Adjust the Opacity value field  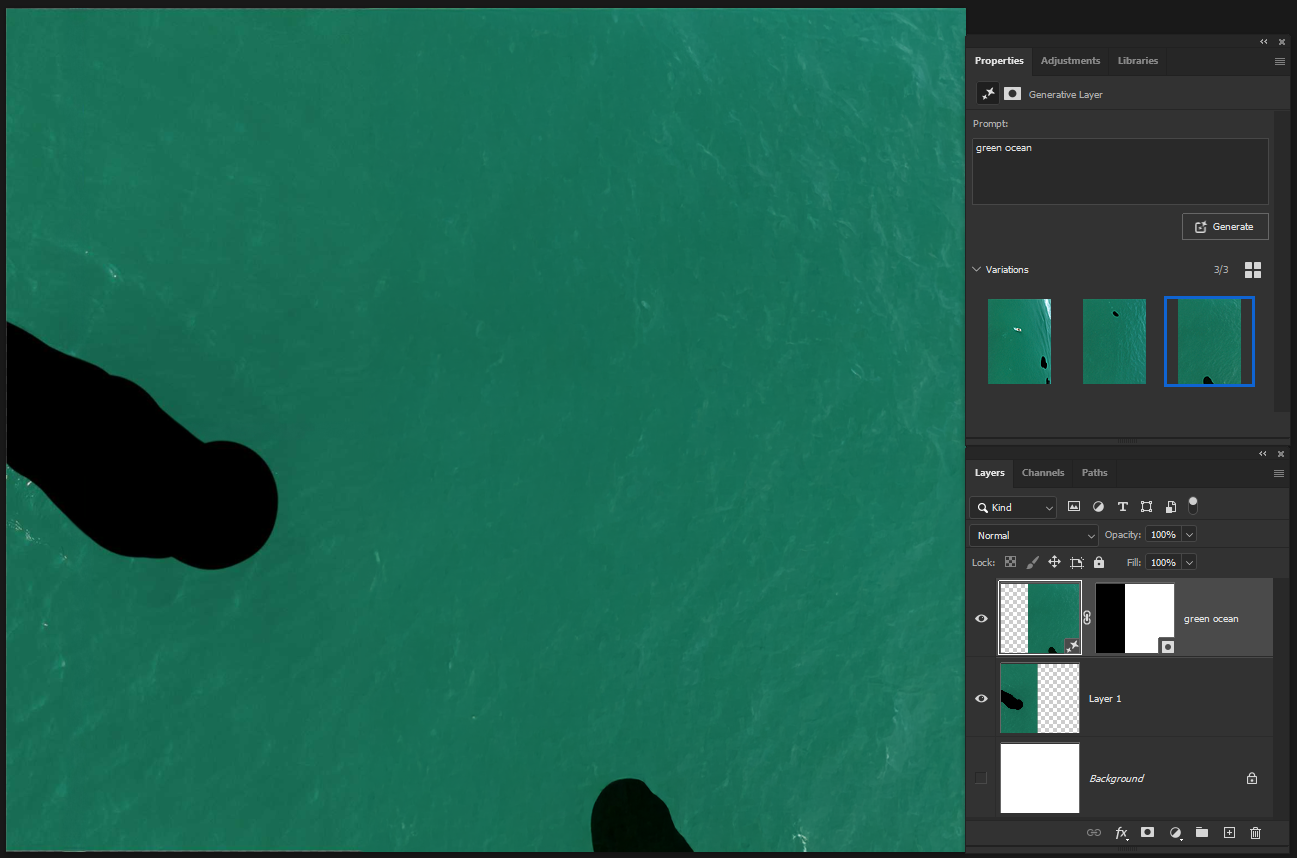[x=1165, y=534]
